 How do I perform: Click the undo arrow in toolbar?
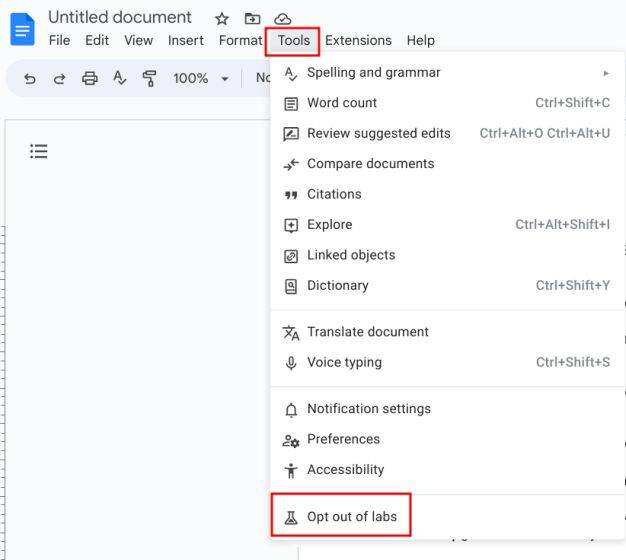coord(30,78)
